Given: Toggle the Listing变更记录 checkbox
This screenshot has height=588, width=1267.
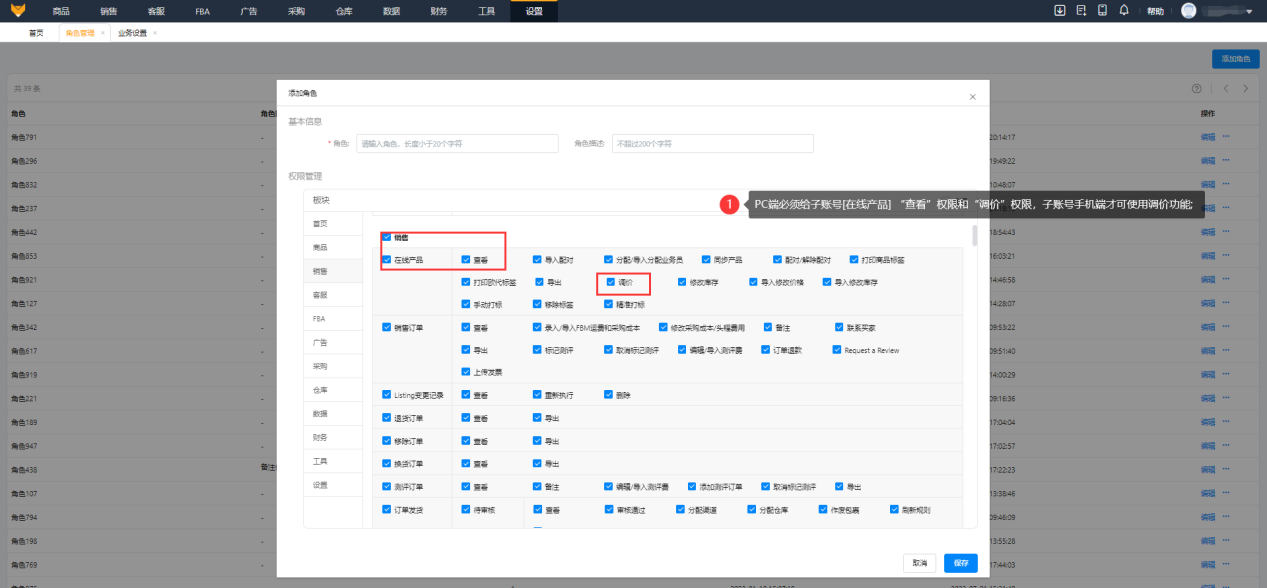Looking at the screenshot, I should pyautogui.click(x=386, y=395).
